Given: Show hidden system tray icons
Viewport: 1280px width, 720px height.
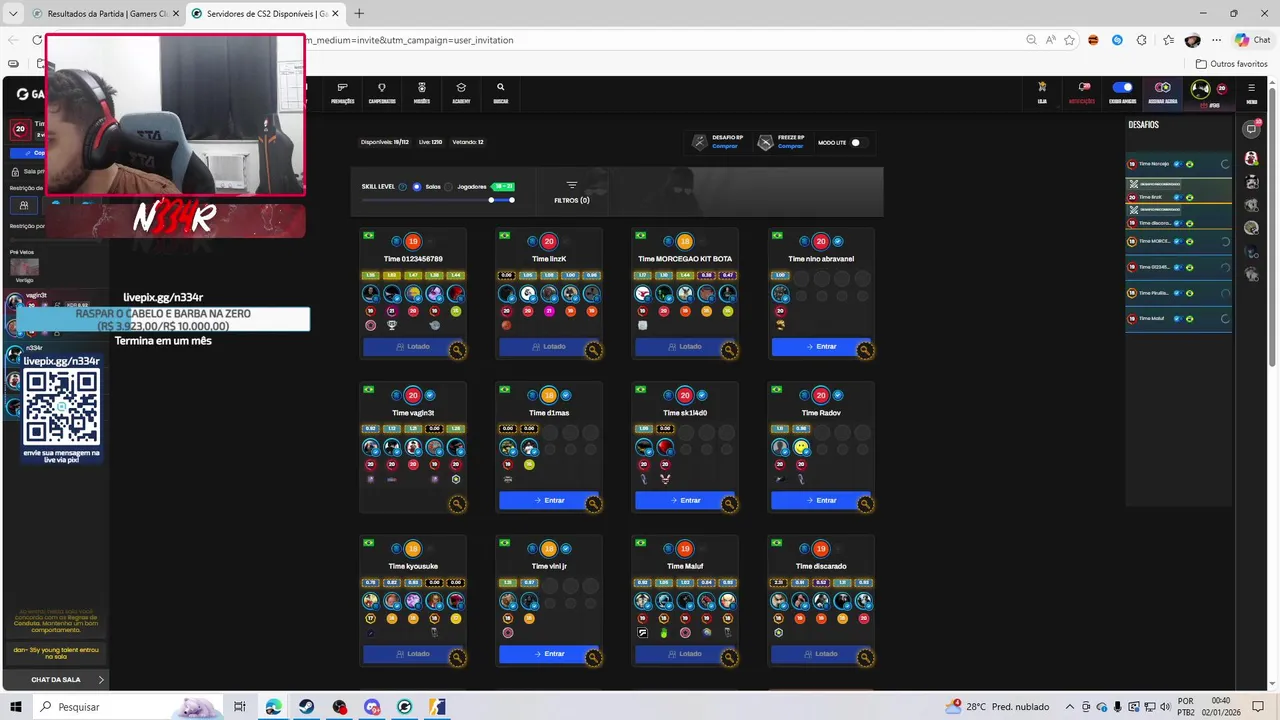Looking at the screenshot, I should 1070,707.
